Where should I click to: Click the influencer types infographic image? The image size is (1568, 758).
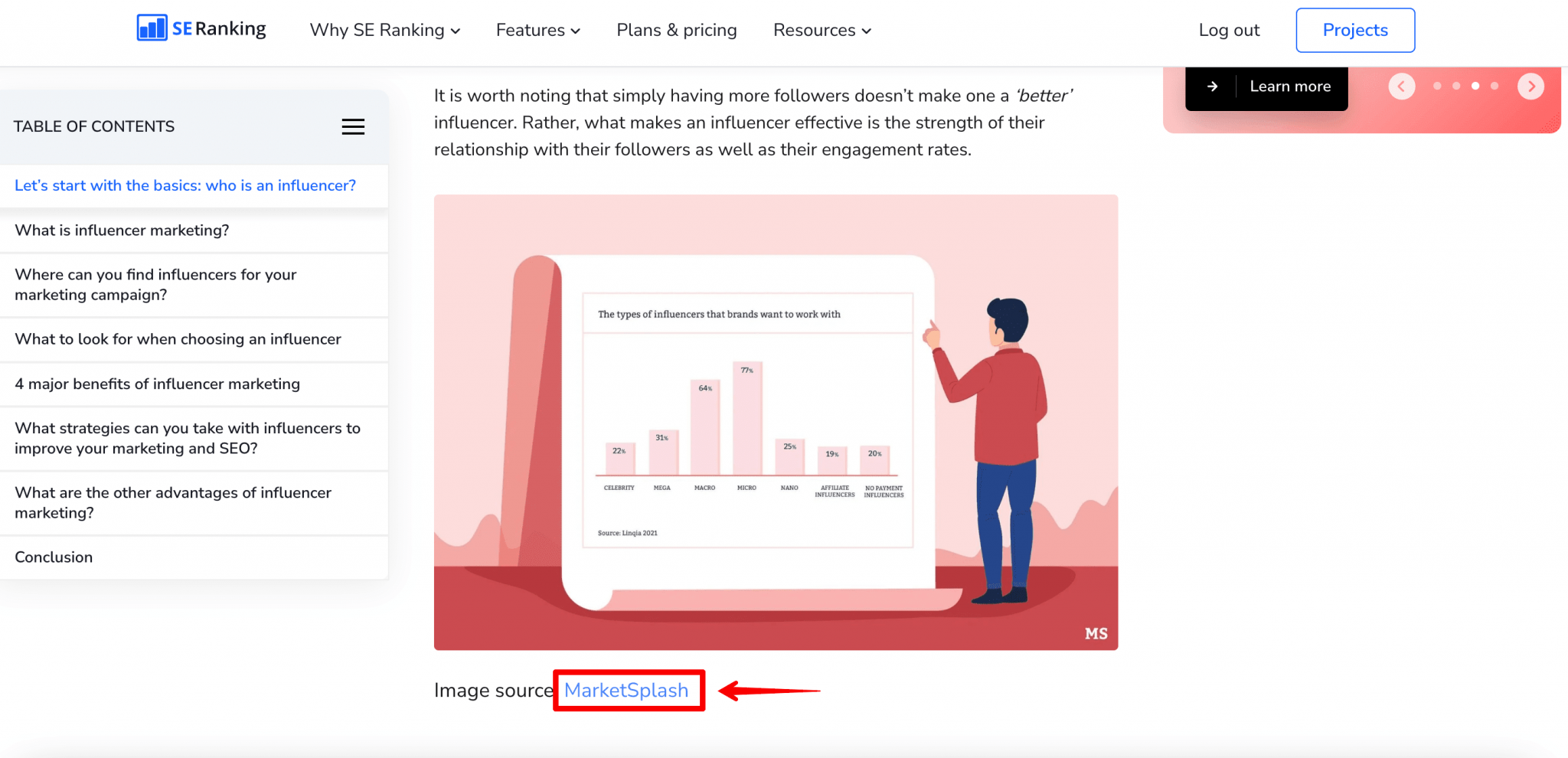coord(776,421)
